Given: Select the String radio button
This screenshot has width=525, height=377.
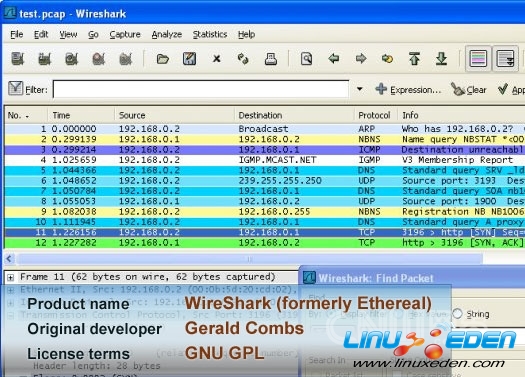Looking at the screenshot, I should coord(457,314).
